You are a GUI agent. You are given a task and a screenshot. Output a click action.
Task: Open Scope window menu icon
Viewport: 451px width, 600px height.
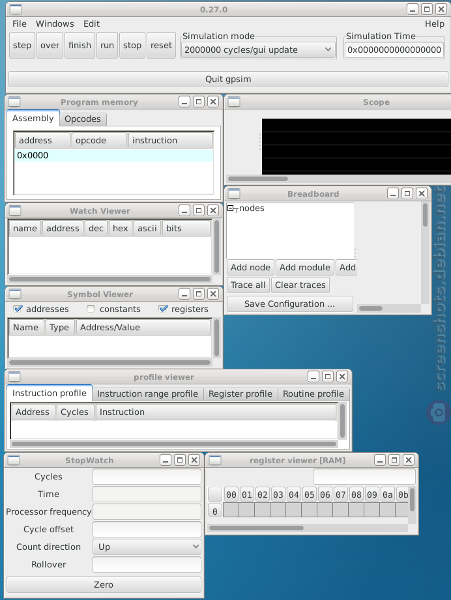click(234, 102)
